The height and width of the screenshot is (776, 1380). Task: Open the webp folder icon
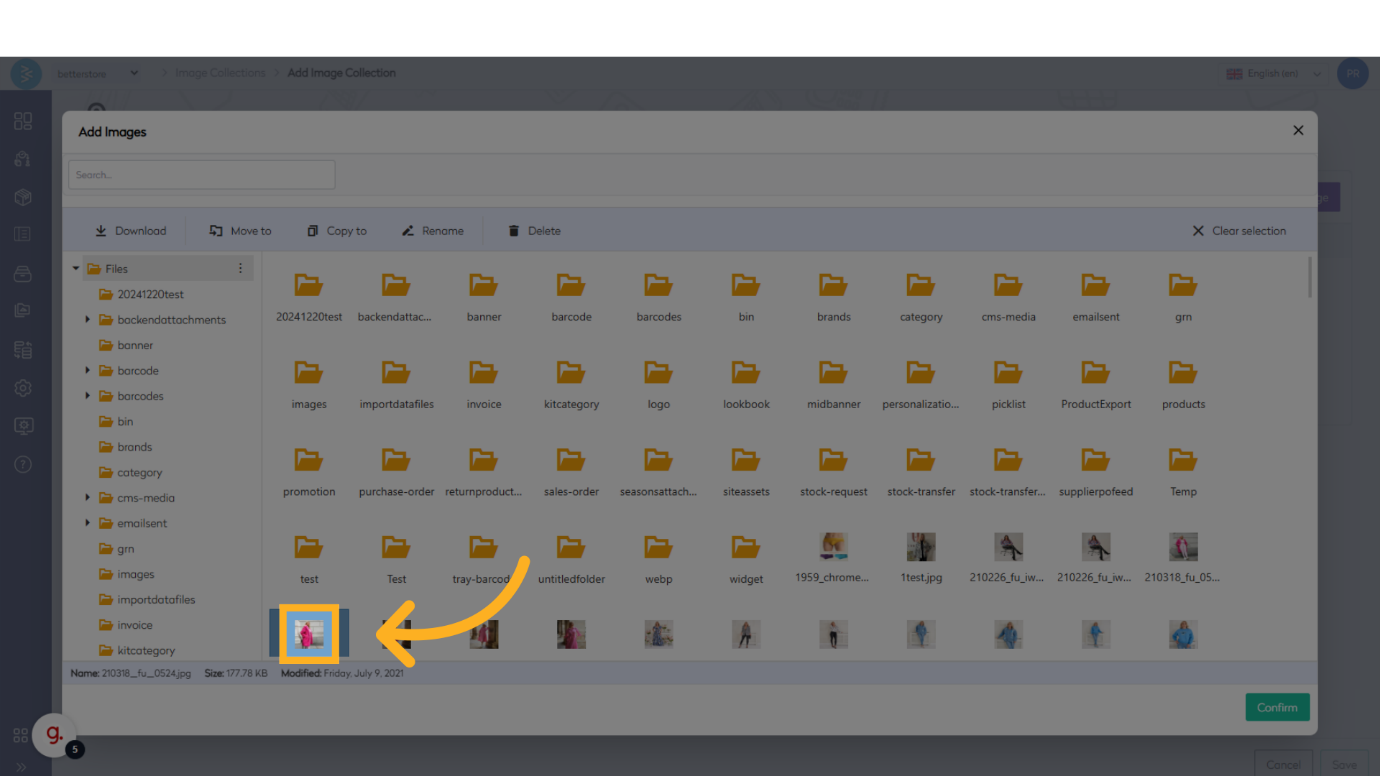click(658, 548)
